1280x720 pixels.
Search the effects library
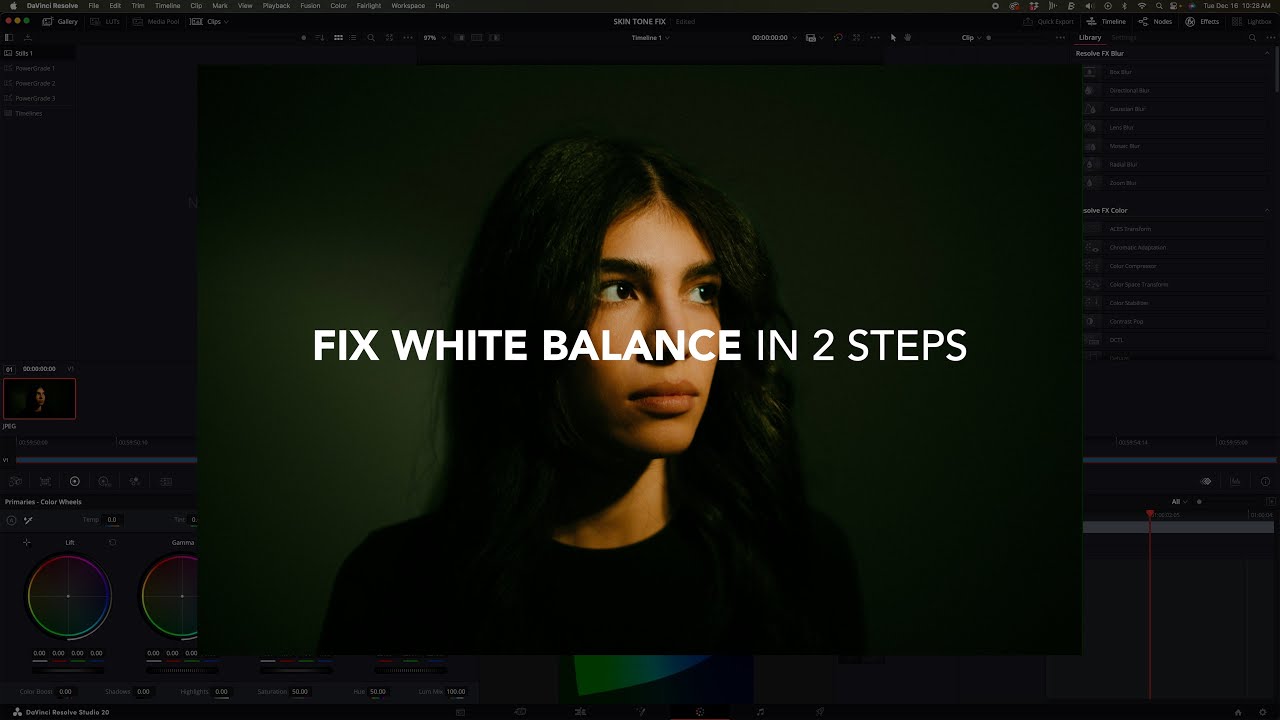1252,37
